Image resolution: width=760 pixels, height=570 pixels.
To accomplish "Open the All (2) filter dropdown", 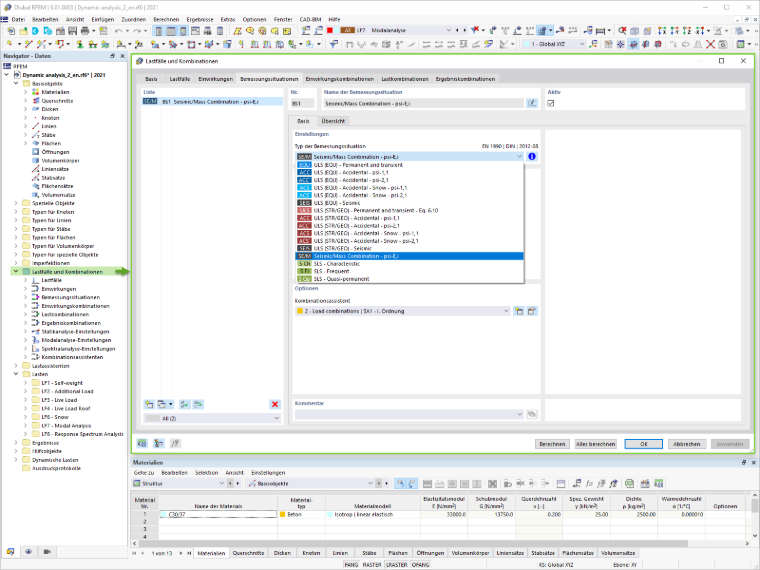I will 213,418.
